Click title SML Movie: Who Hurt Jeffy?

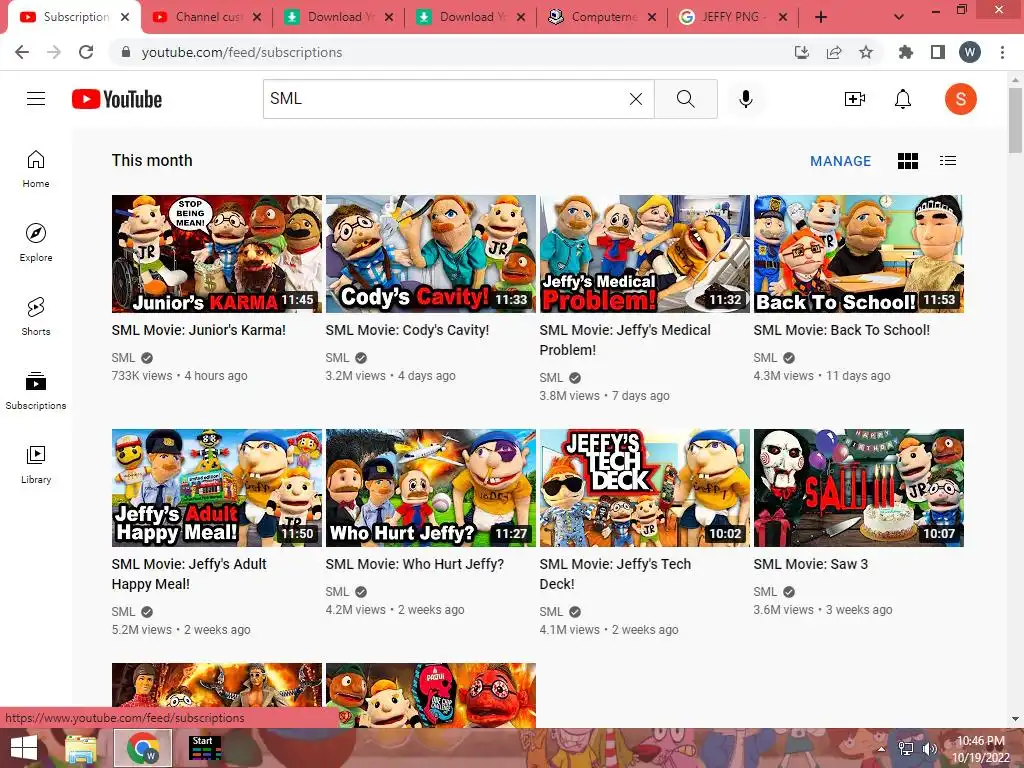tap(415, 564)
